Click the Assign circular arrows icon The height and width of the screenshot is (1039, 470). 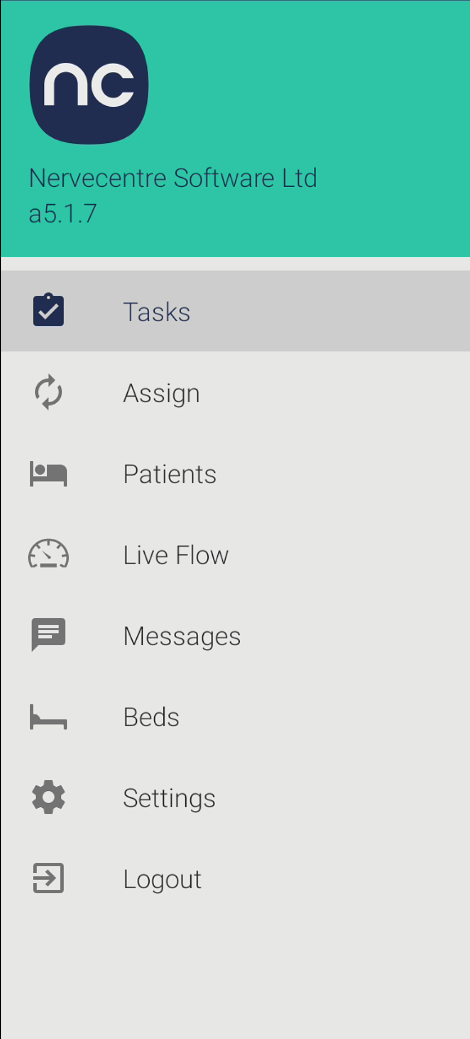[x=48, y=392]
